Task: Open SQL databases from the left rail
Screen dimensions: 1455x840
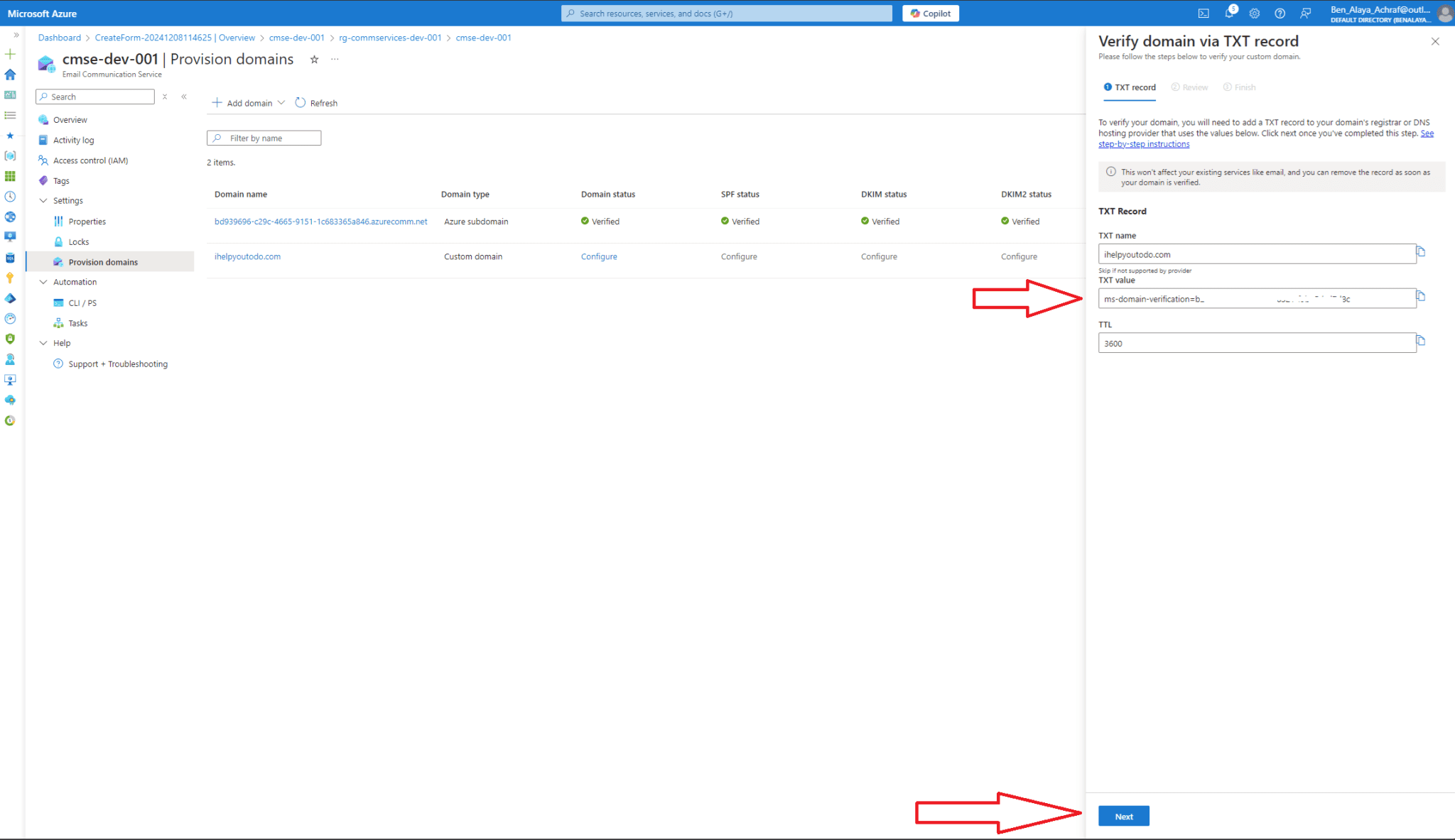Action: [x=10, y=256]
